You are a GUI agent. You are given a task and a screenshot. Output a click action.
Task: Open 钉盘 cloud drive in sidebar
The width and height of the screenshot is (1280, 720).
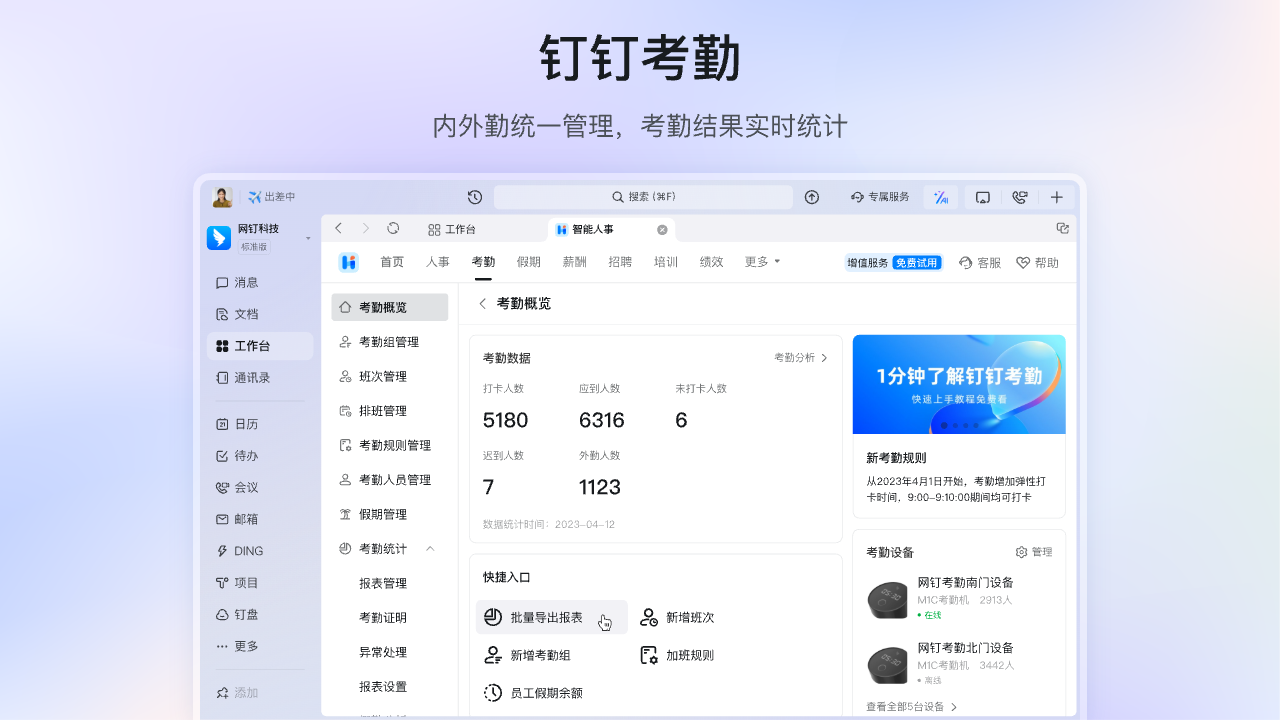[x=246, y=615]
